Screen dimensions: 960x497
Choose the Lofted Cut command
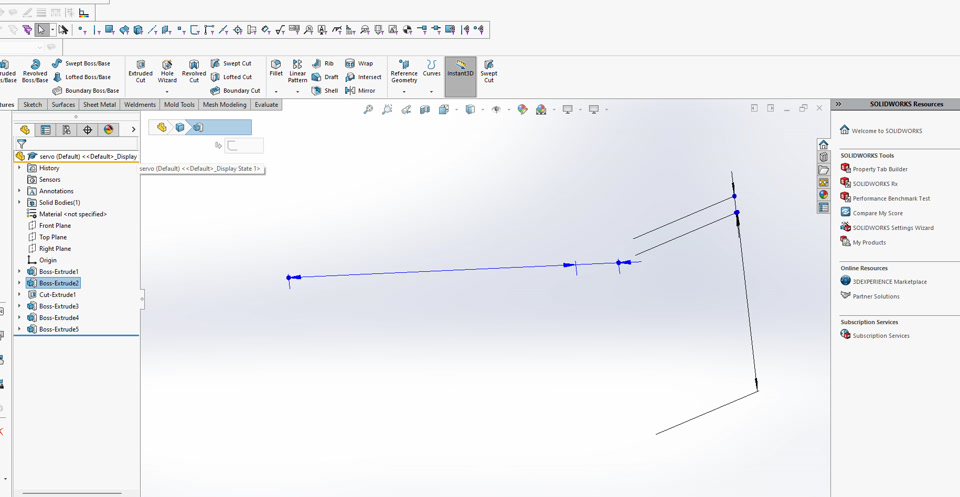(x=231, y=77)
